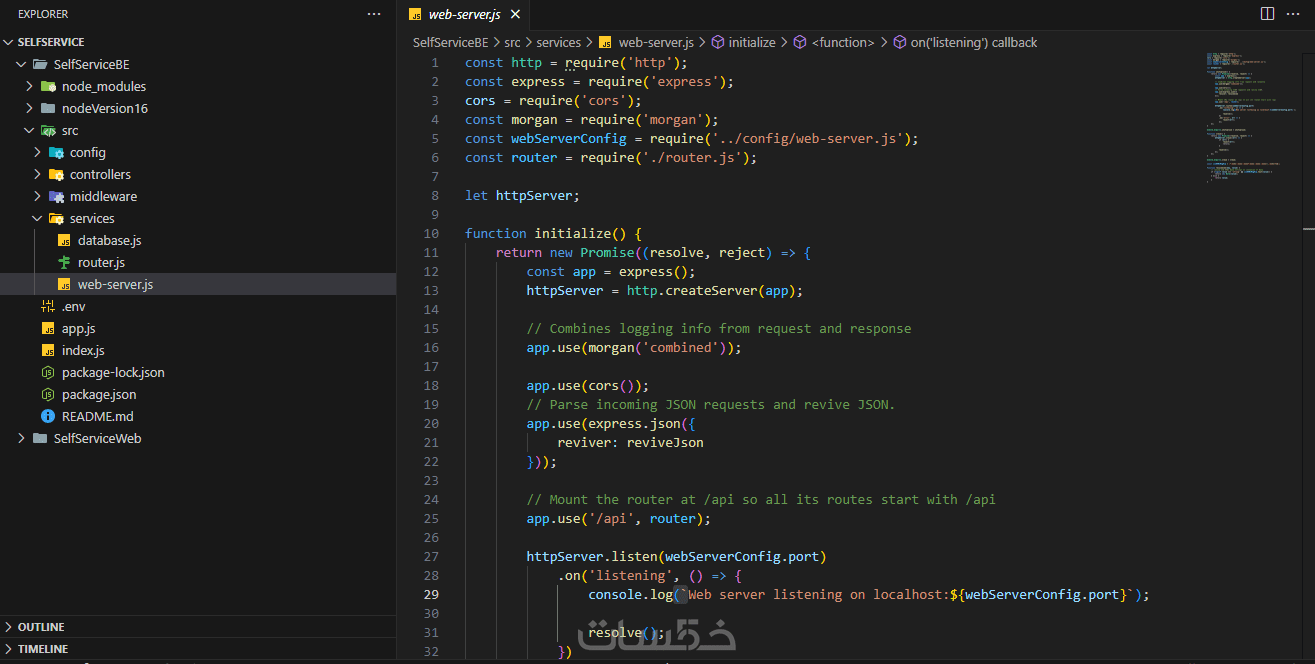
Task: Click the README.md info file icon
Action: [x=48, y=416]
